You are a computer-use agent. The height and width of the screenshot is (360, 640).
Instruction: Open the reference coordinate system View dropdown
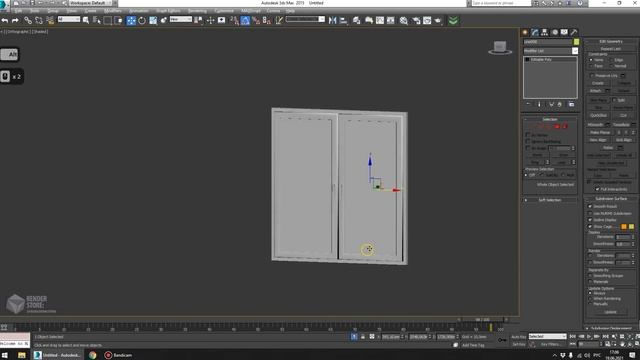pos(180,19)
